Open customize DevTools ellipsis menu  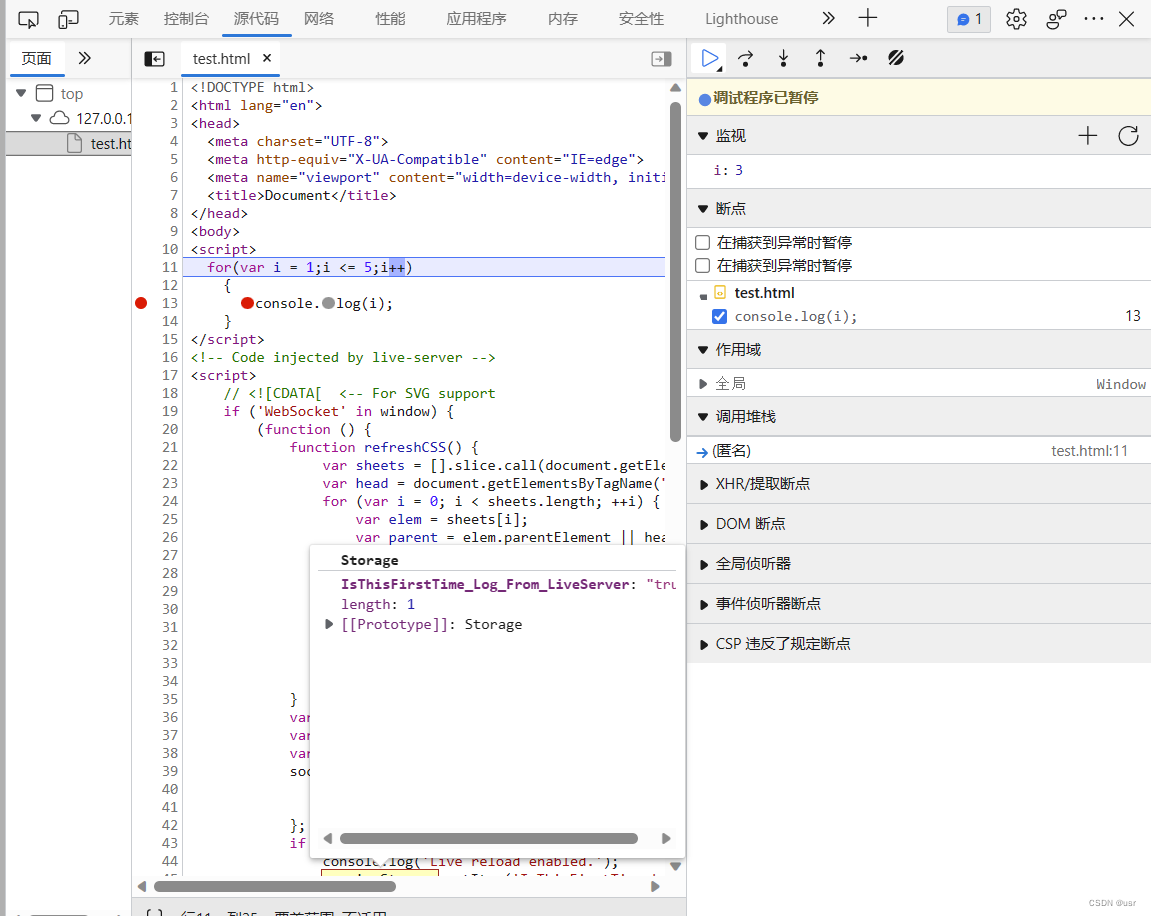pyautogui.click(x=1094, y=19)
